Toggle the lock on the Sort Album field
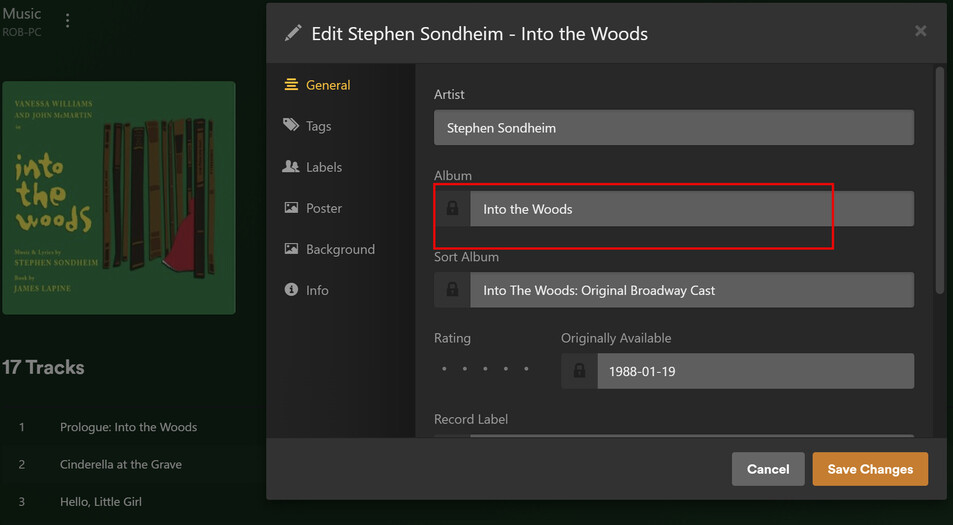This screenshot has width=953, height=525. pyautogui.click(x=452, y=290)
